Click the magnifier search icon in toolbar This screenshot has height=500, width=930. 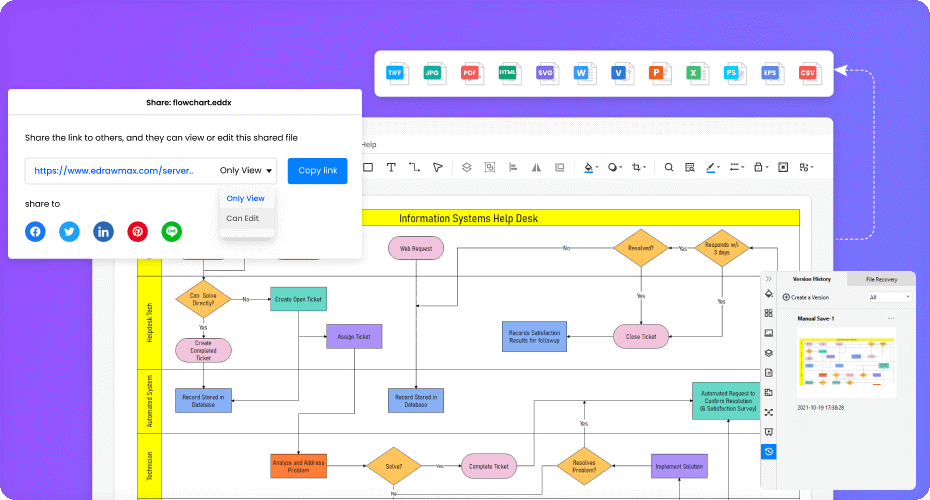(x=669, y=167)
